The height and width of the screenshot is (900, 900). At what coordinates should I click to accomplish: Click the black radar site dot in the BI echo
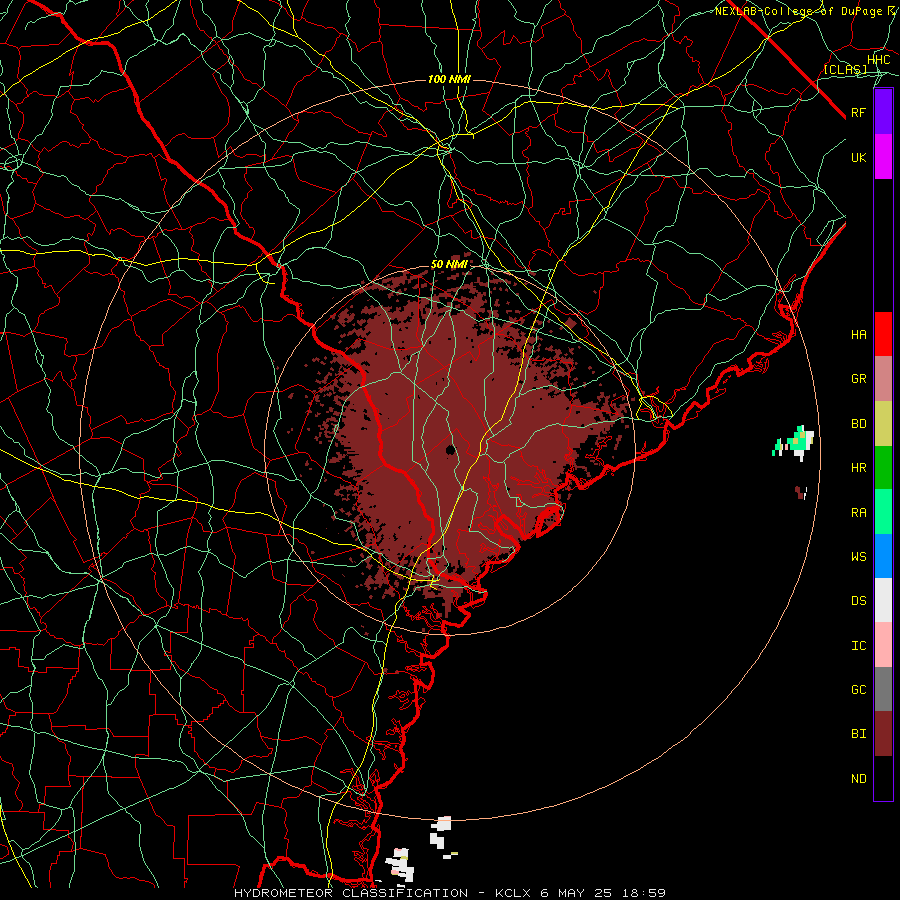[x=451, y=449]
